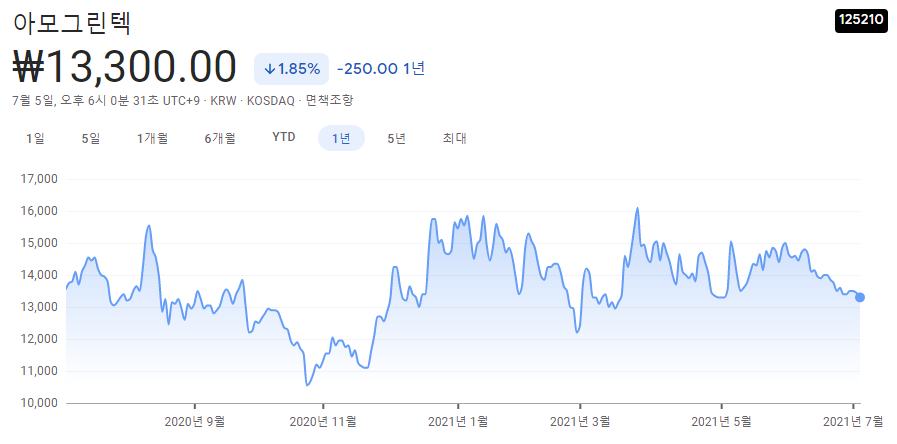The width and height of the screenshot is (897, 444).
Task: Switch to the 1개월 range tab
Action: (152, 138)
